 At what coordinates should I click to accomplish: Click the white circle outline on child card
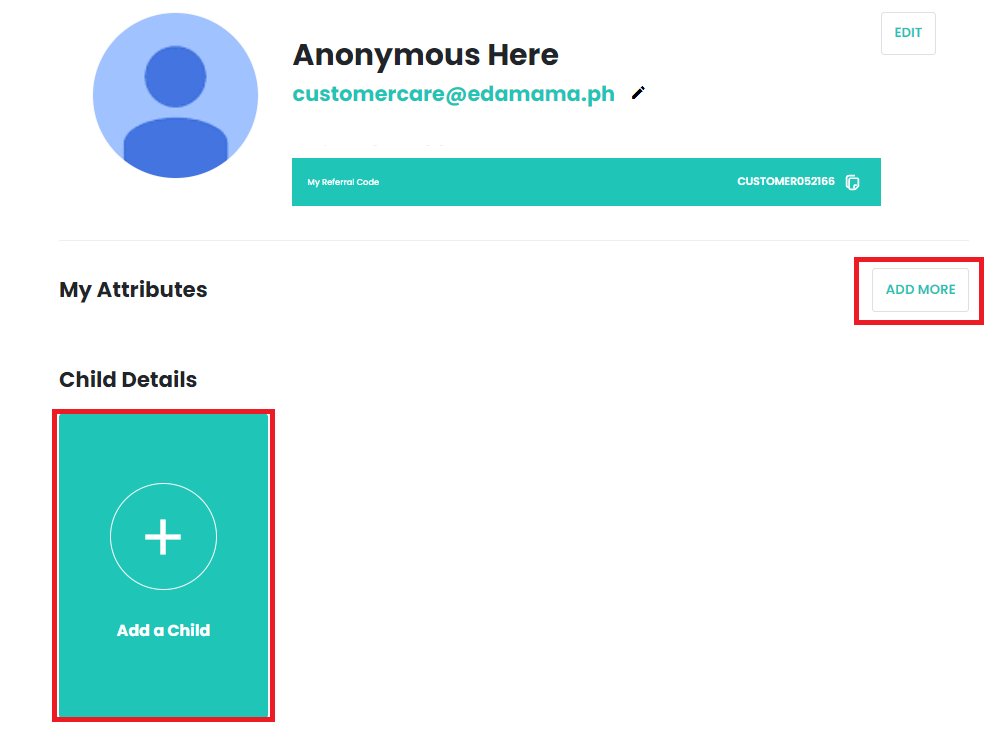[x=164, y=536]
